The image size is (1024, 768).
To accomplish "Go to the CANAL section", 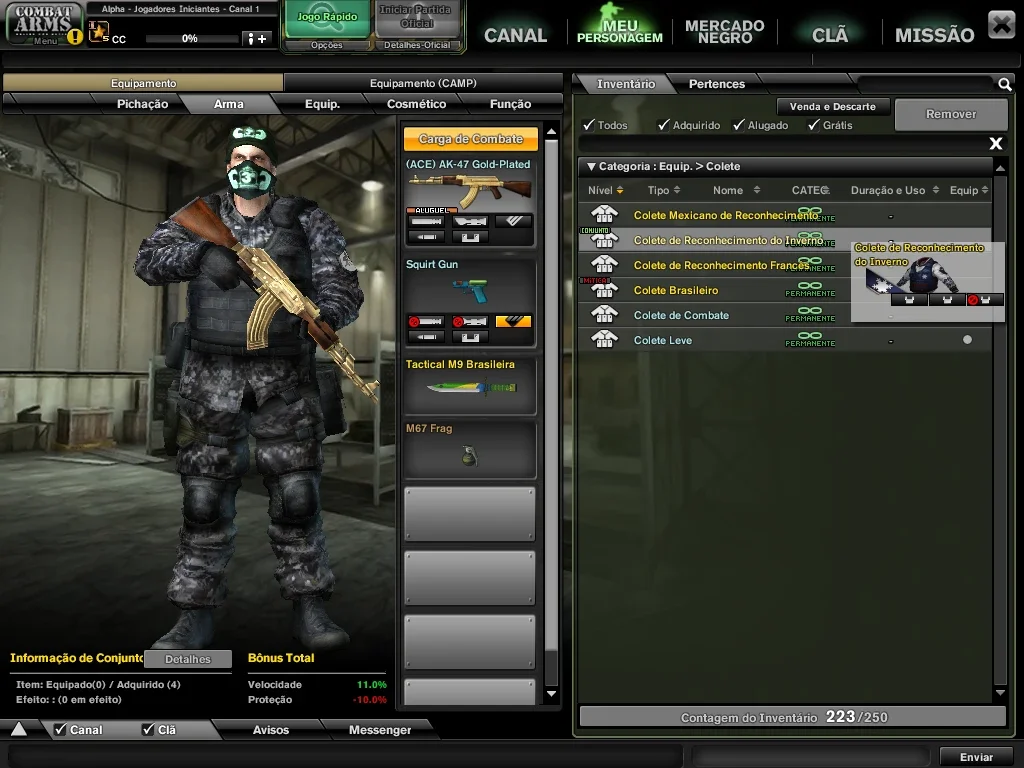I will pos(515,35).
